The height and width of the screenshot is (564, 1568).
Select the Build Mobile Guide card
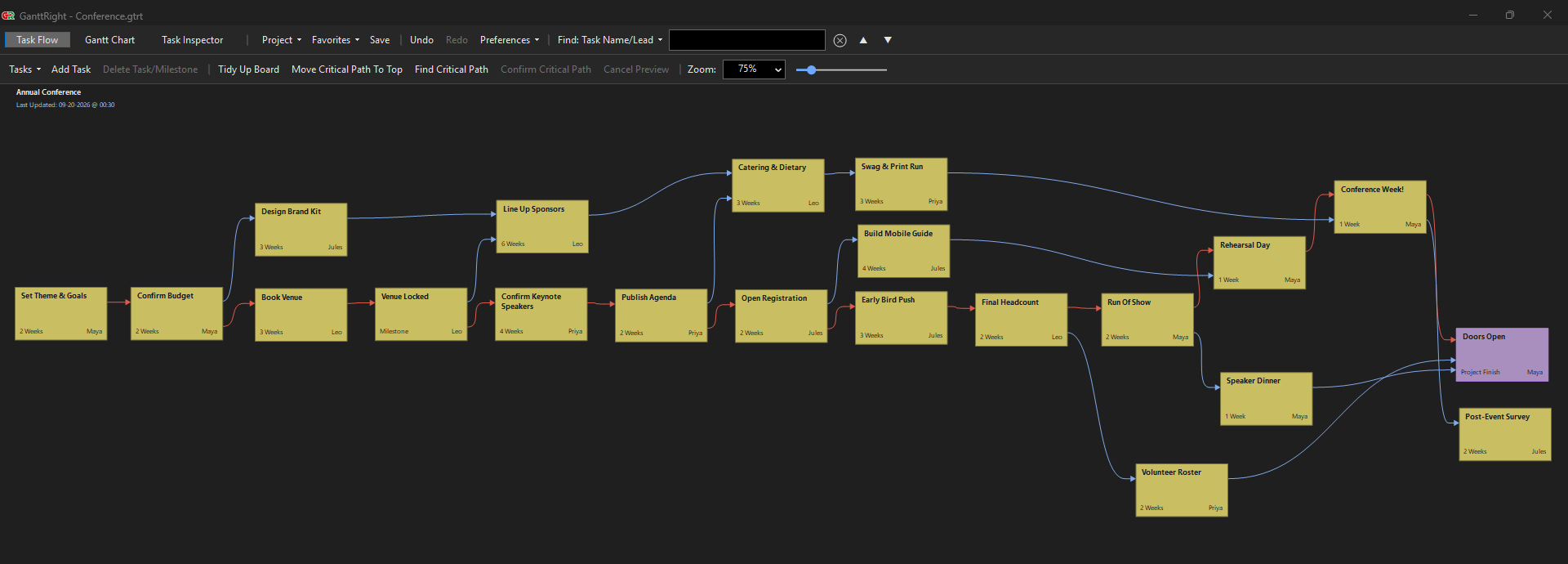coord(903,252)
